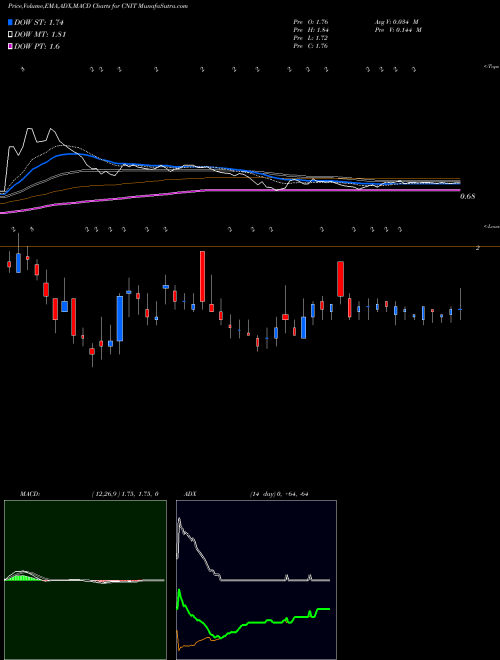
Task: Select the chart title for CNIT MunafaSutra.com
Action: click(98, 6)
